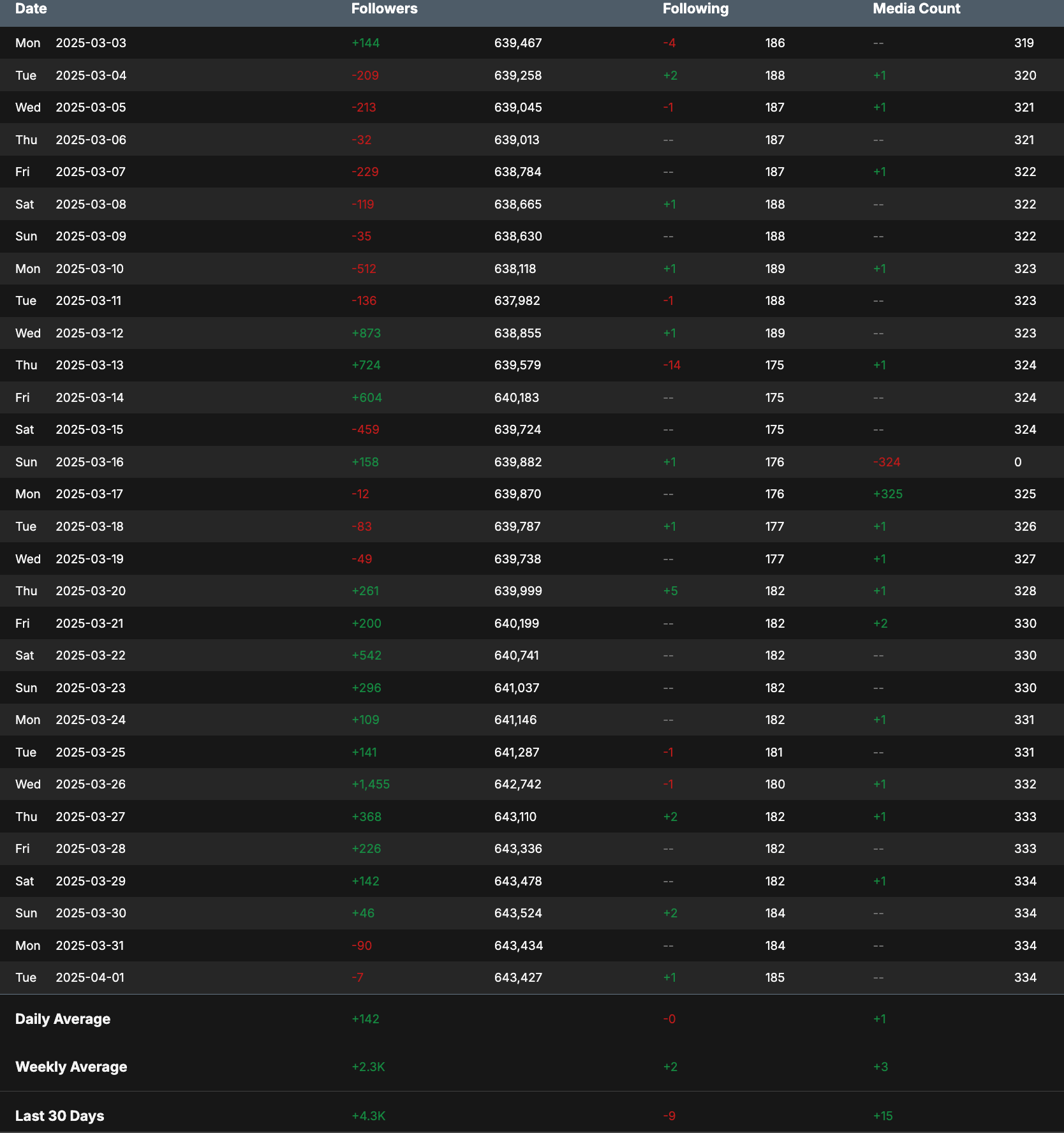Click the Weekly Average +2.3K value
The height and width of the screenshot is (1133, 1064).
pyautogui.click(x=368, y=1067)
